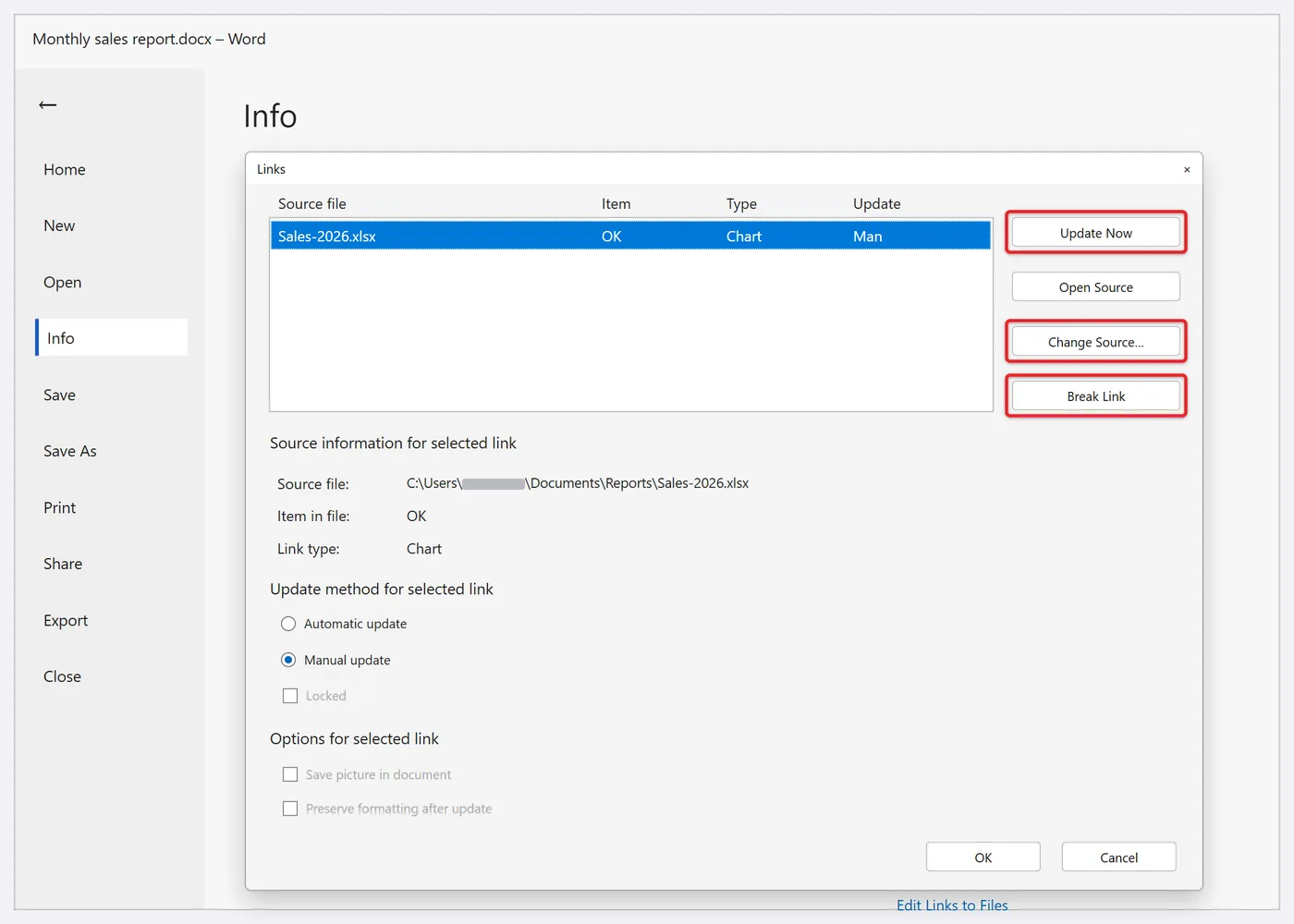Click the Info page heading
This screenshot has width=1294, height=924.
[270, 116]
